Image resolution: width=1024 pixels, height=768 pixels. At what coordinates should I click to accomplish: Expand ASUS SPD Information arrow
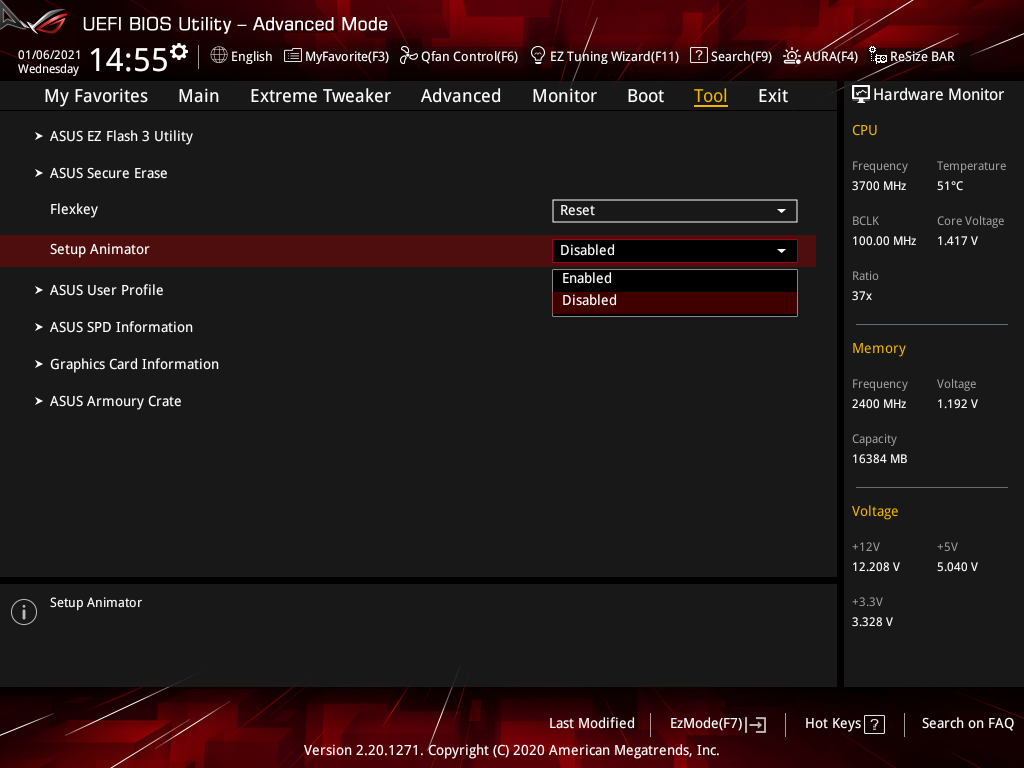[39, 327]
